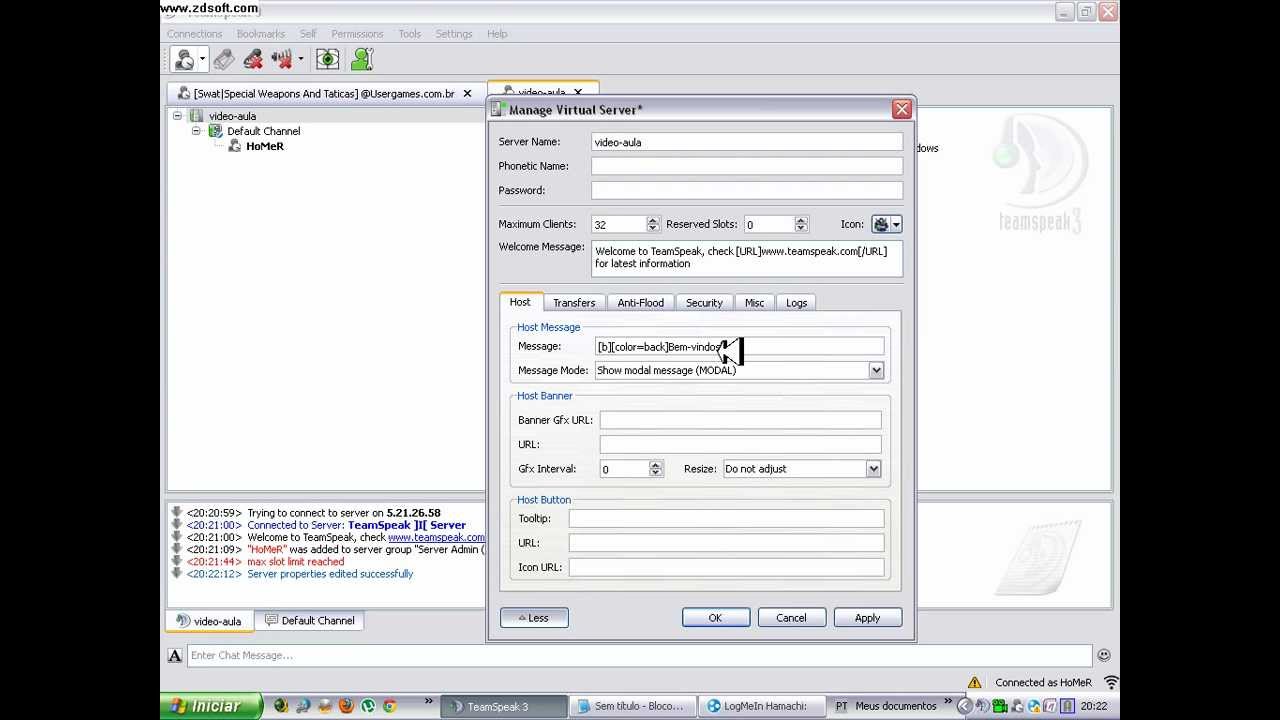Click the Icon URL field
The height and width of the screenshot is (720, 1280).
(727, 567)
